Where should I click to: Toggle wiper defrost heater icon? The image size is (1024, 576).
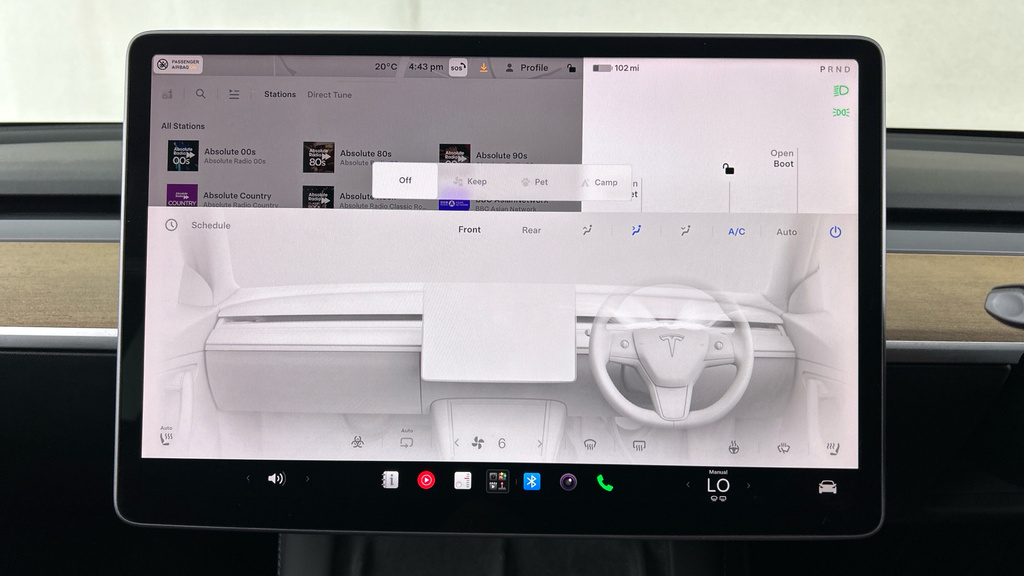click(x=783, y=448)
